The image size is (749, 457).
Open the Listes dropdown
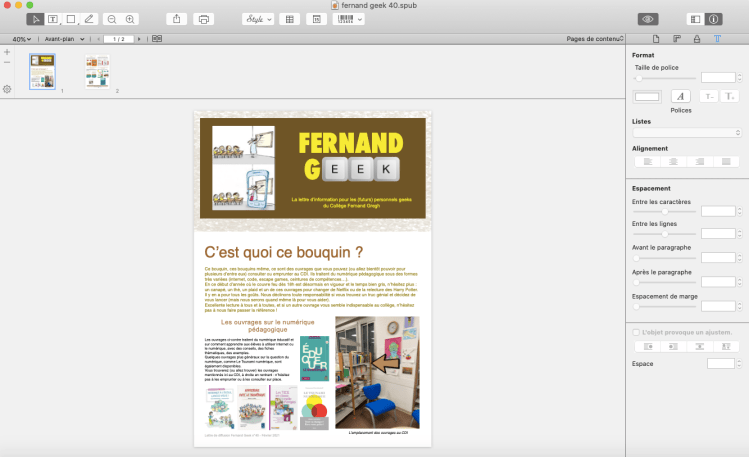tap(685, 132)
